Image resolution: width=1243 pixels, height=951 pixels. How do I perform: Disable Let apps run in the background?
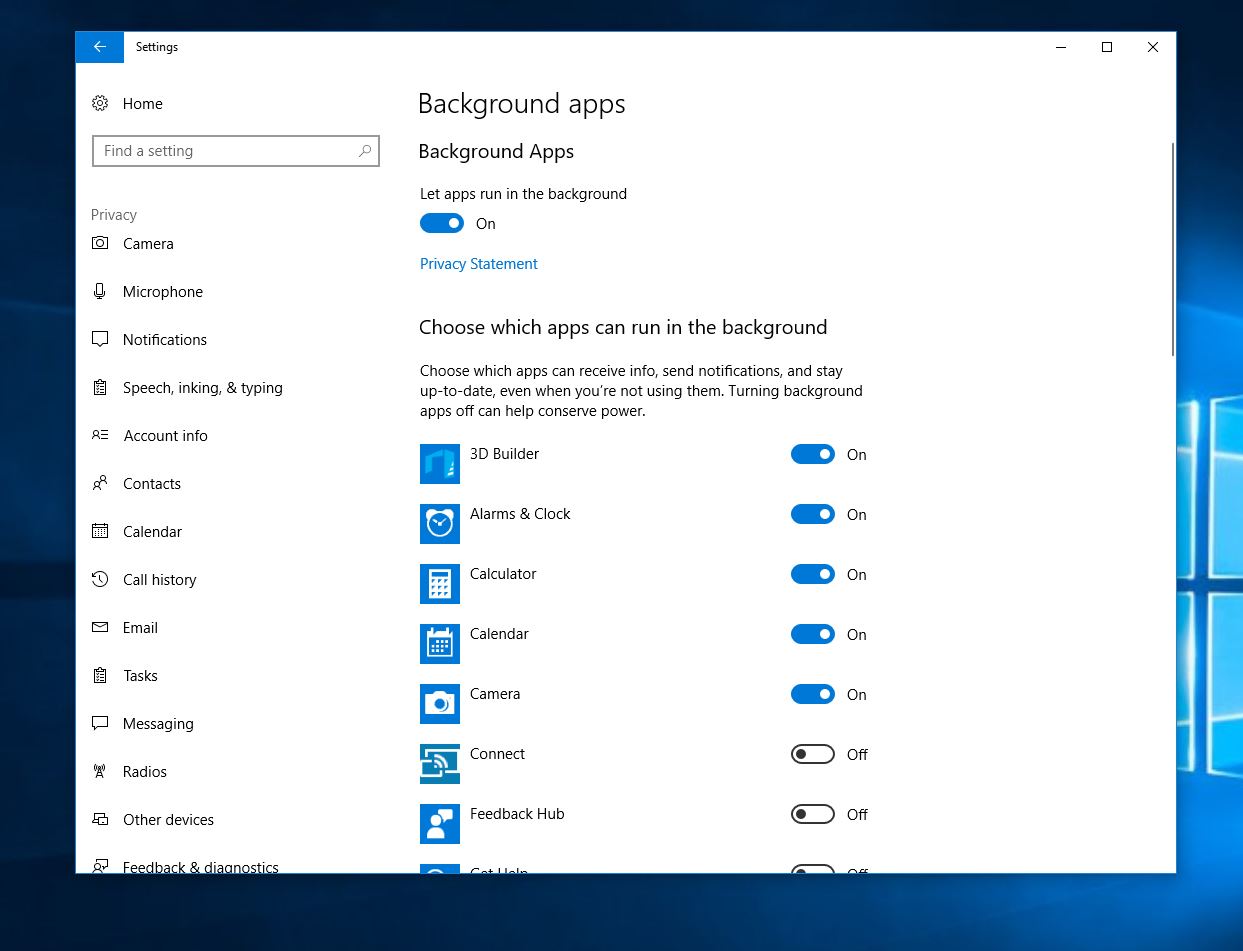point(442,224)
